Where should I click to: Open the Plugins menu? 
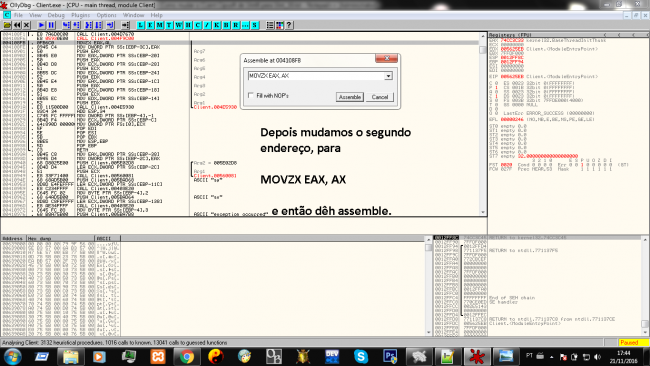[80, 15]
